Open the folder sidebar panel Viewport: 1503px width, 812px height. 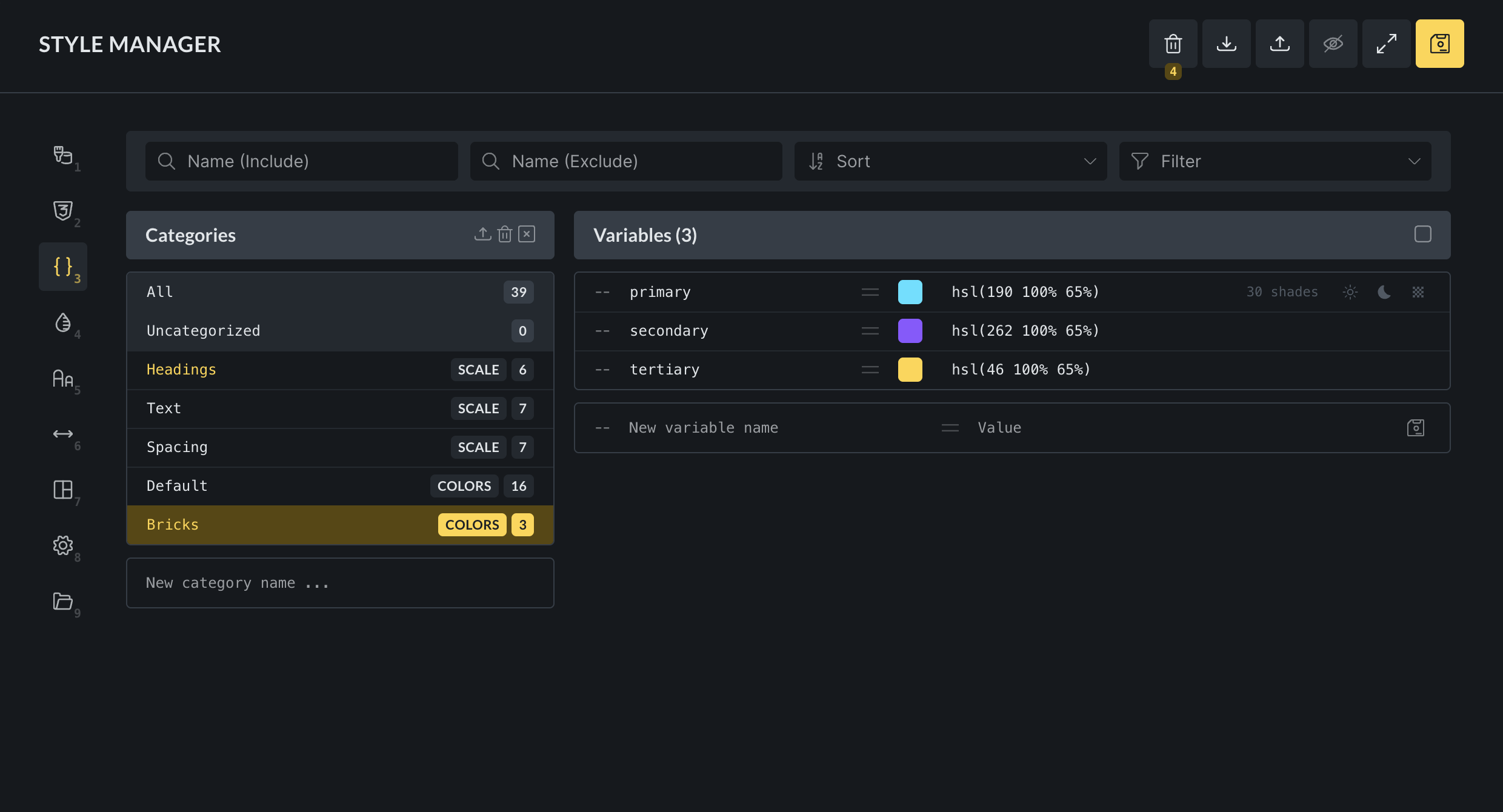point(63,601)
